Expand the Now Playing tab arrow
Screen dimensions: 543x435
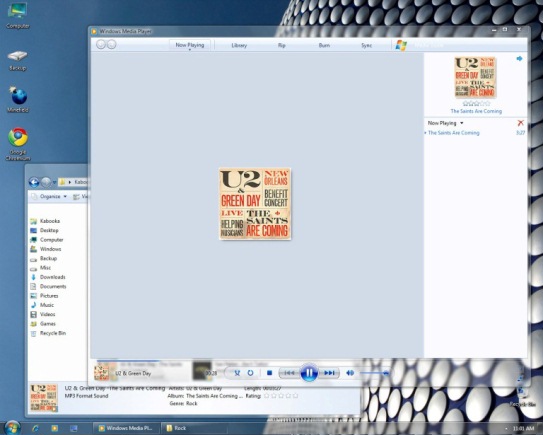(x=189, y=50)
